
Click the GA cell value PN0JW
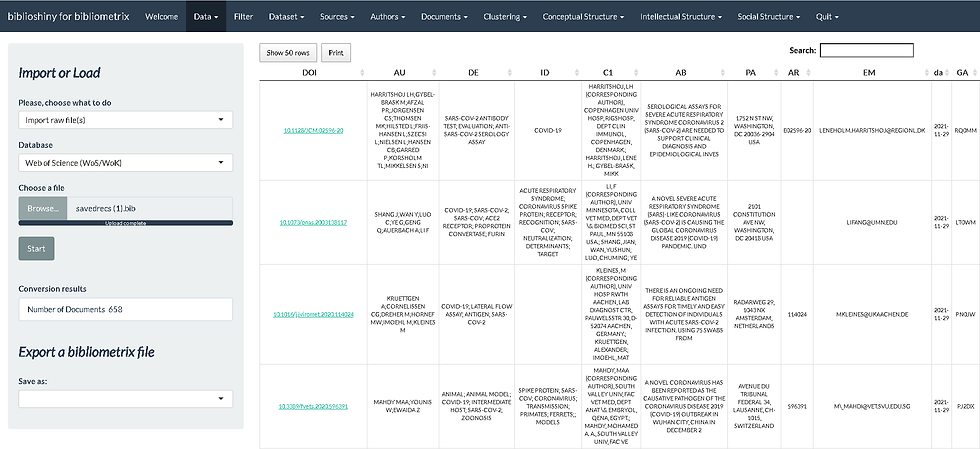coord(965,314)
